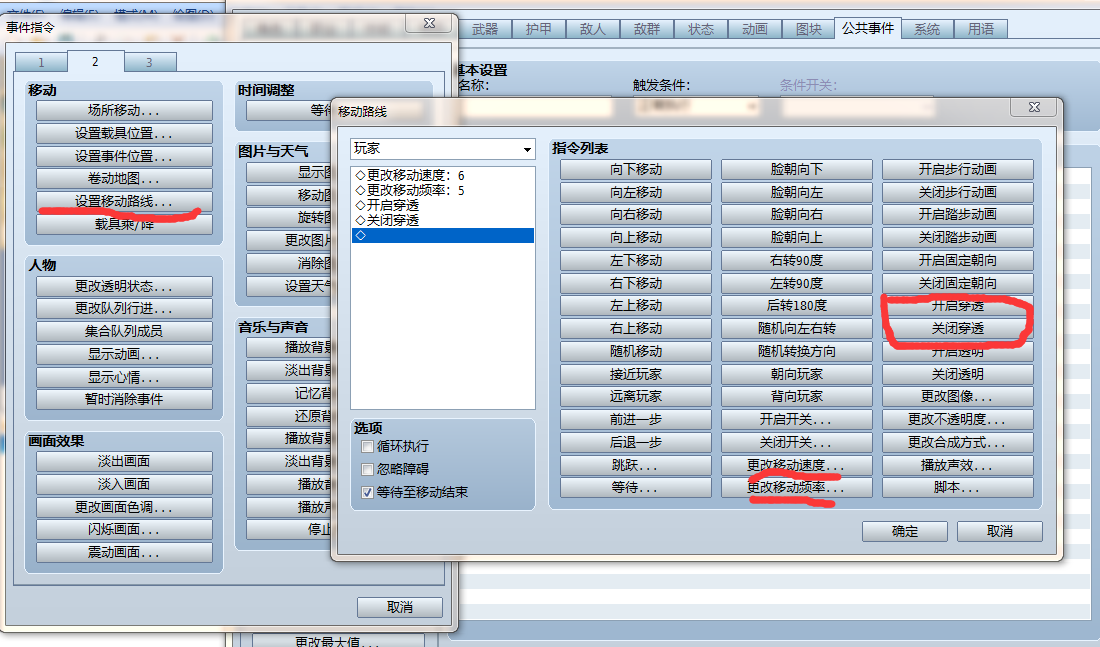Screen dimensions: 1100x647
Task: Add 右转90度 command
Action: click(x=797, y=260)
